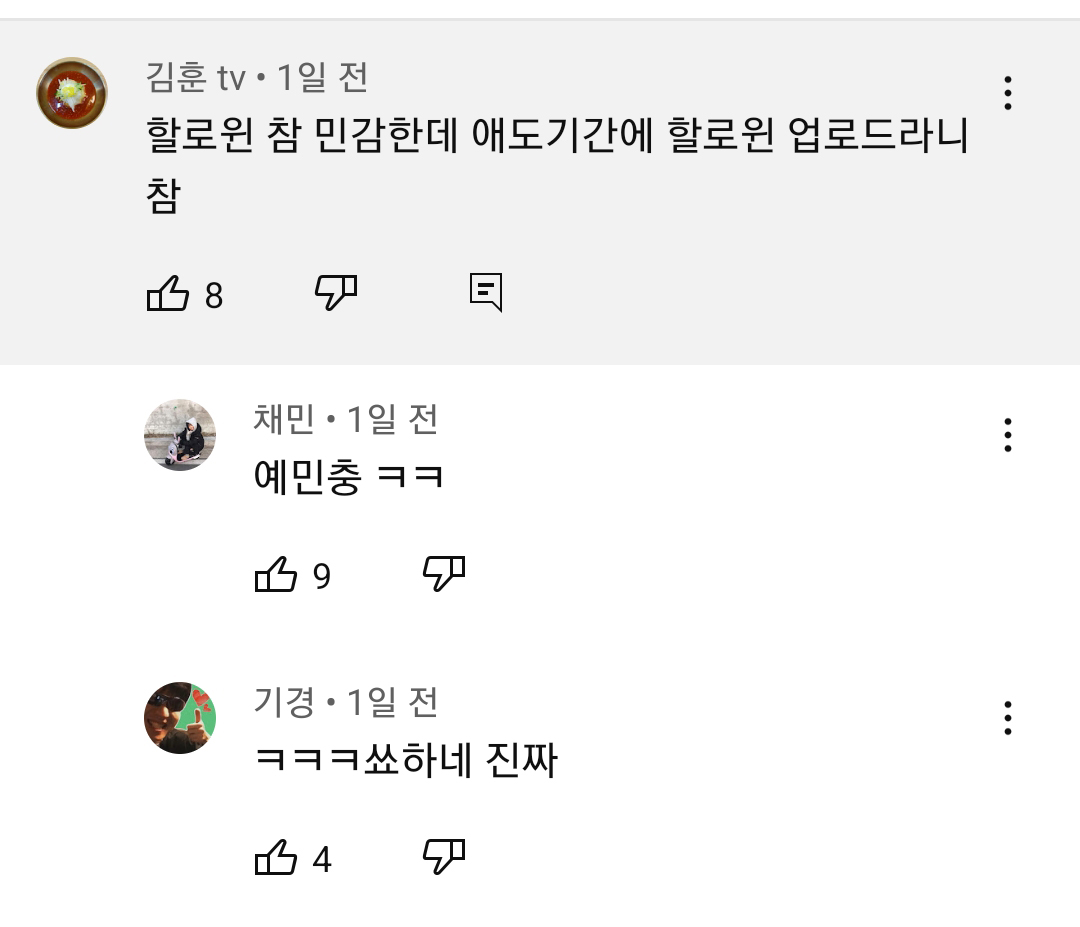Viewport: 1080px width, 927px height.
Task: Click the like count 9 on 채민's reply
Action: [322, 576]
